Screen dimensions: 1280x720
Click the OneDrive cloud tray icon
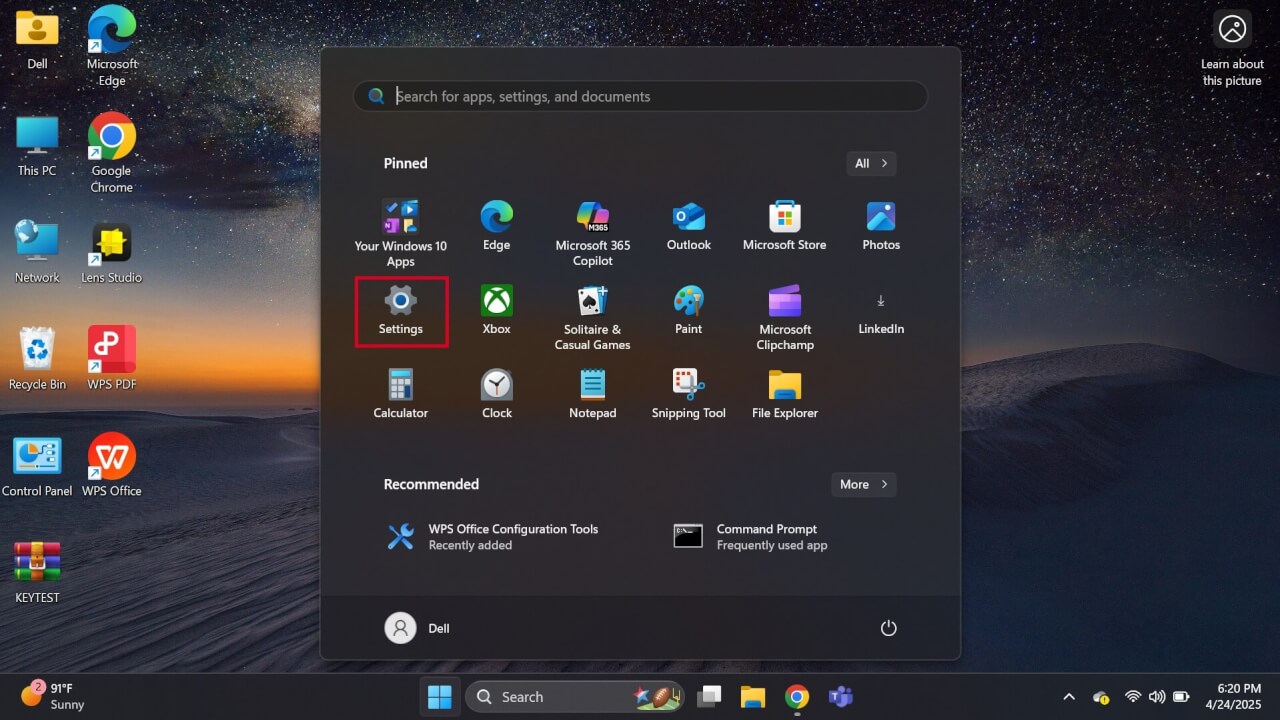tap(1101, 697)
